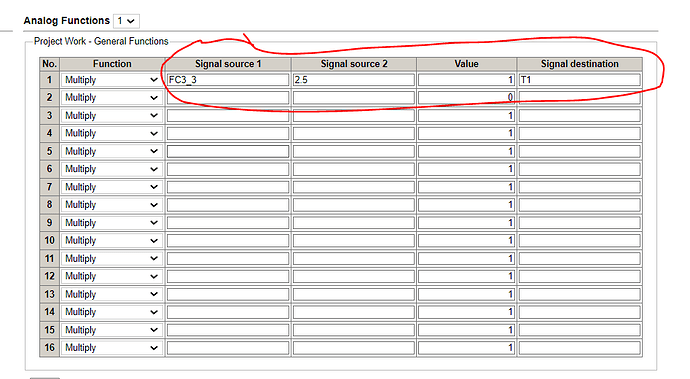The image size is (690, 379).
Task: Open Function dropdown in row 14
Action: pos(112,312)
